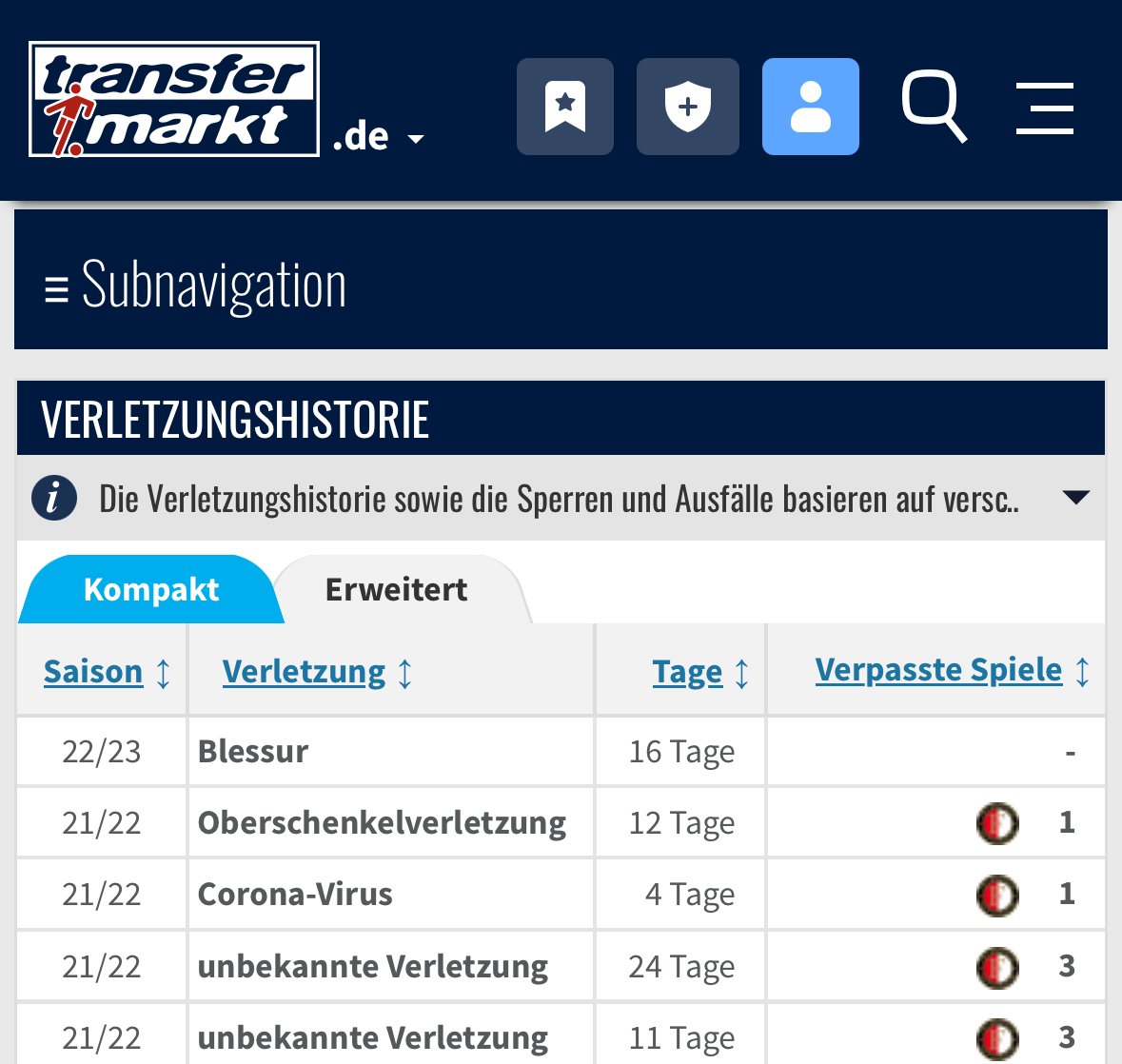Click club crest in Corona-Virus row
1122x1064 pixels.
pyautogui.click(x=997, y=896)
